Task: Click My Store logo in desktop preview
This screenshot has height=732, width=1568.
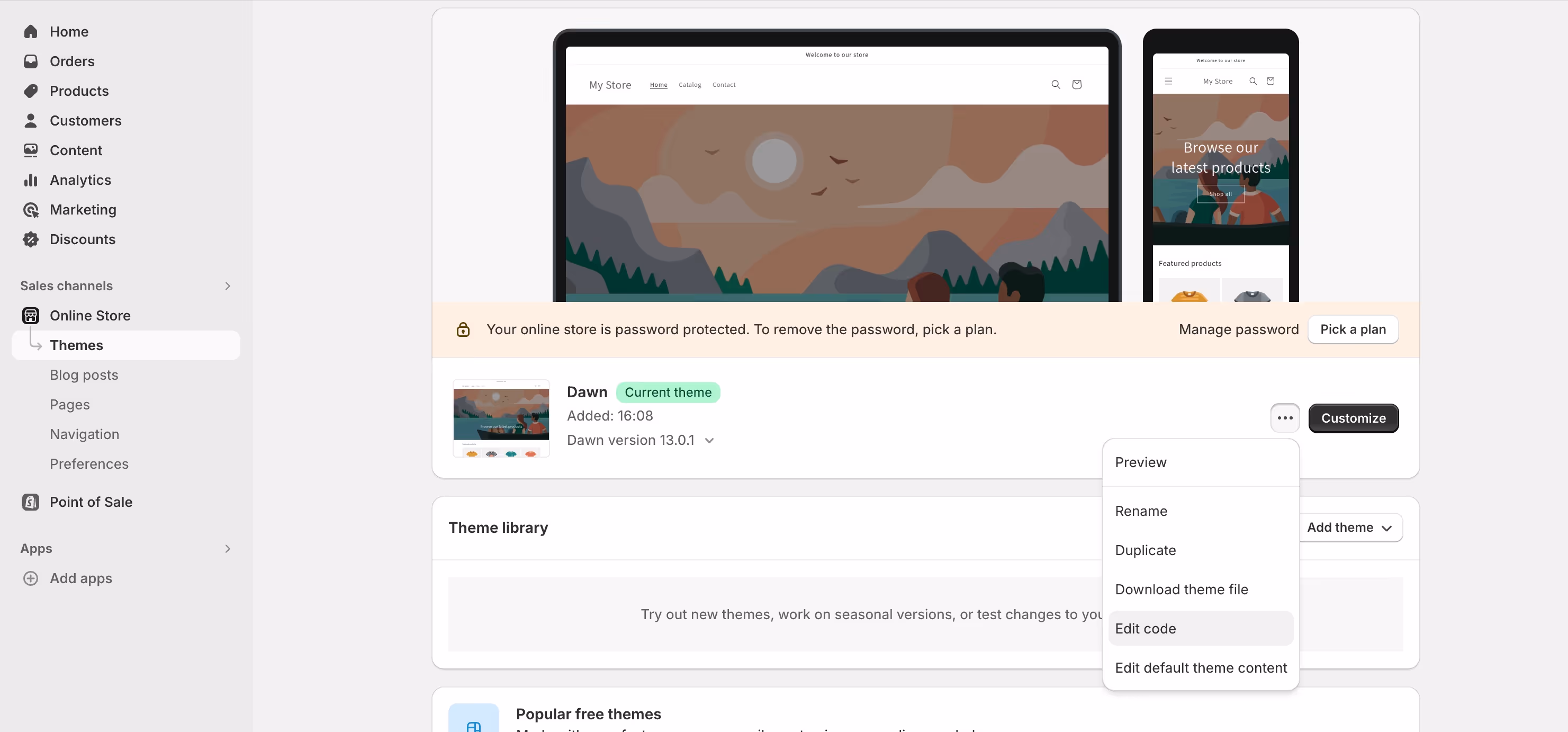Action: click(610, 85)
